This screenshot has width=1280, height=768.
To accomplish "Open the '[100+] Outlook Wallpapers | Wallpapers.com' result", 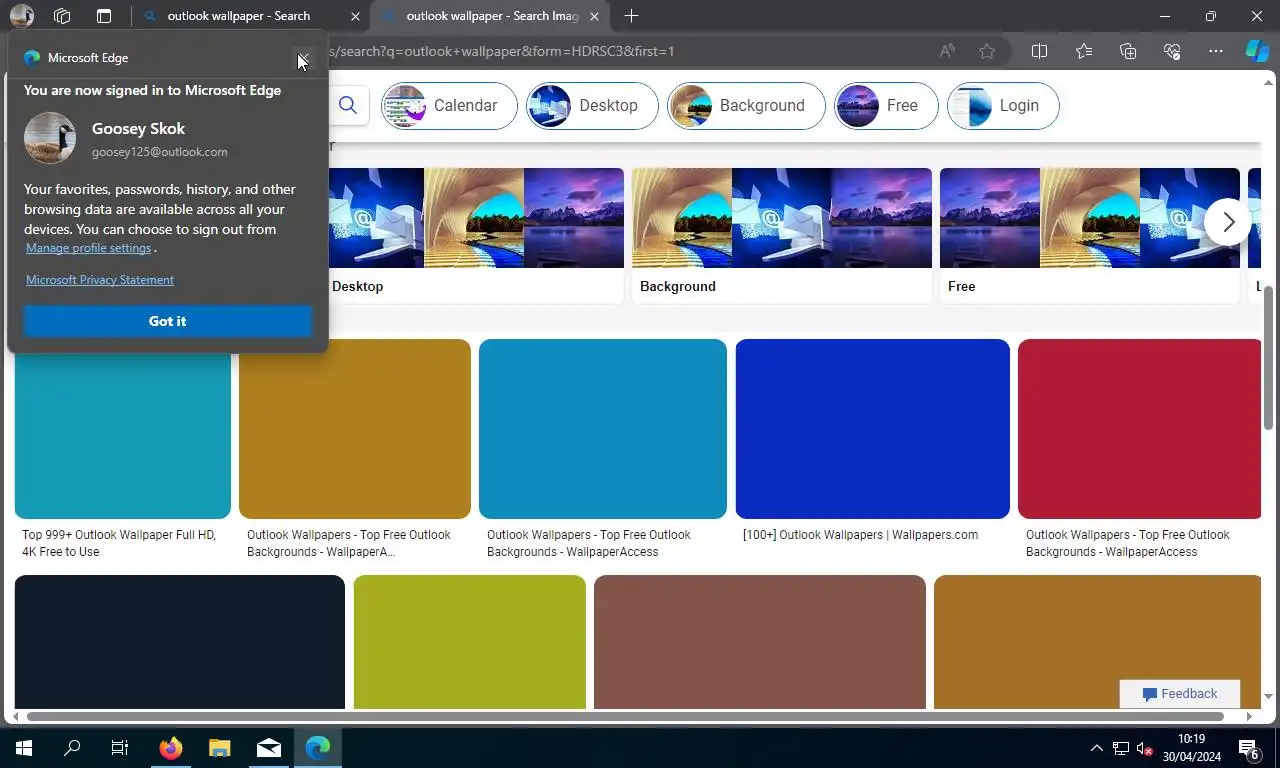I will pos(861,535).
